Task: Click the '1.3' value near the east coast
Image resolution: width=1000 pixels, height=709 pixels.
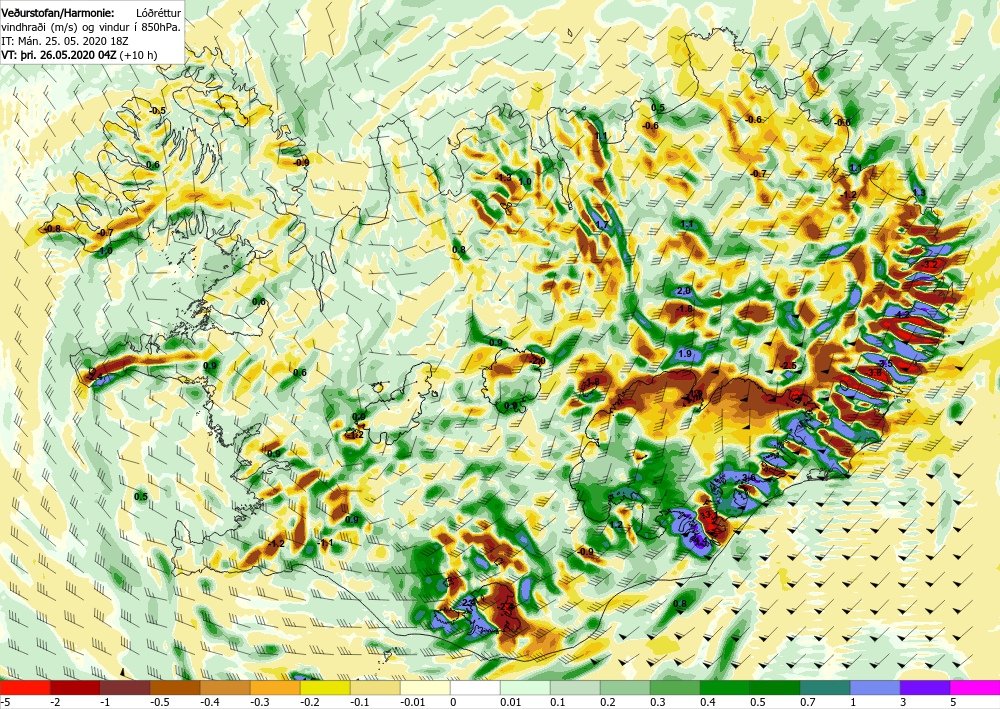Action: (x=919, y=193)
